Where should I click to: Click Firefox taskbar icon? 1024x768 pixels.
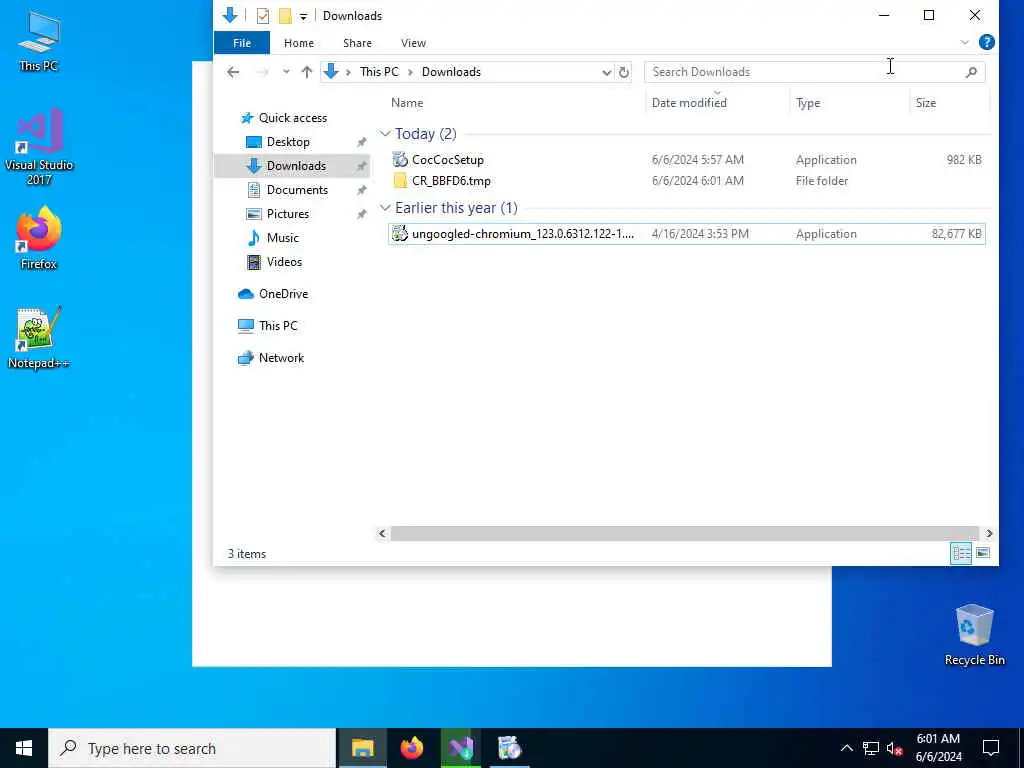point(412,748)
